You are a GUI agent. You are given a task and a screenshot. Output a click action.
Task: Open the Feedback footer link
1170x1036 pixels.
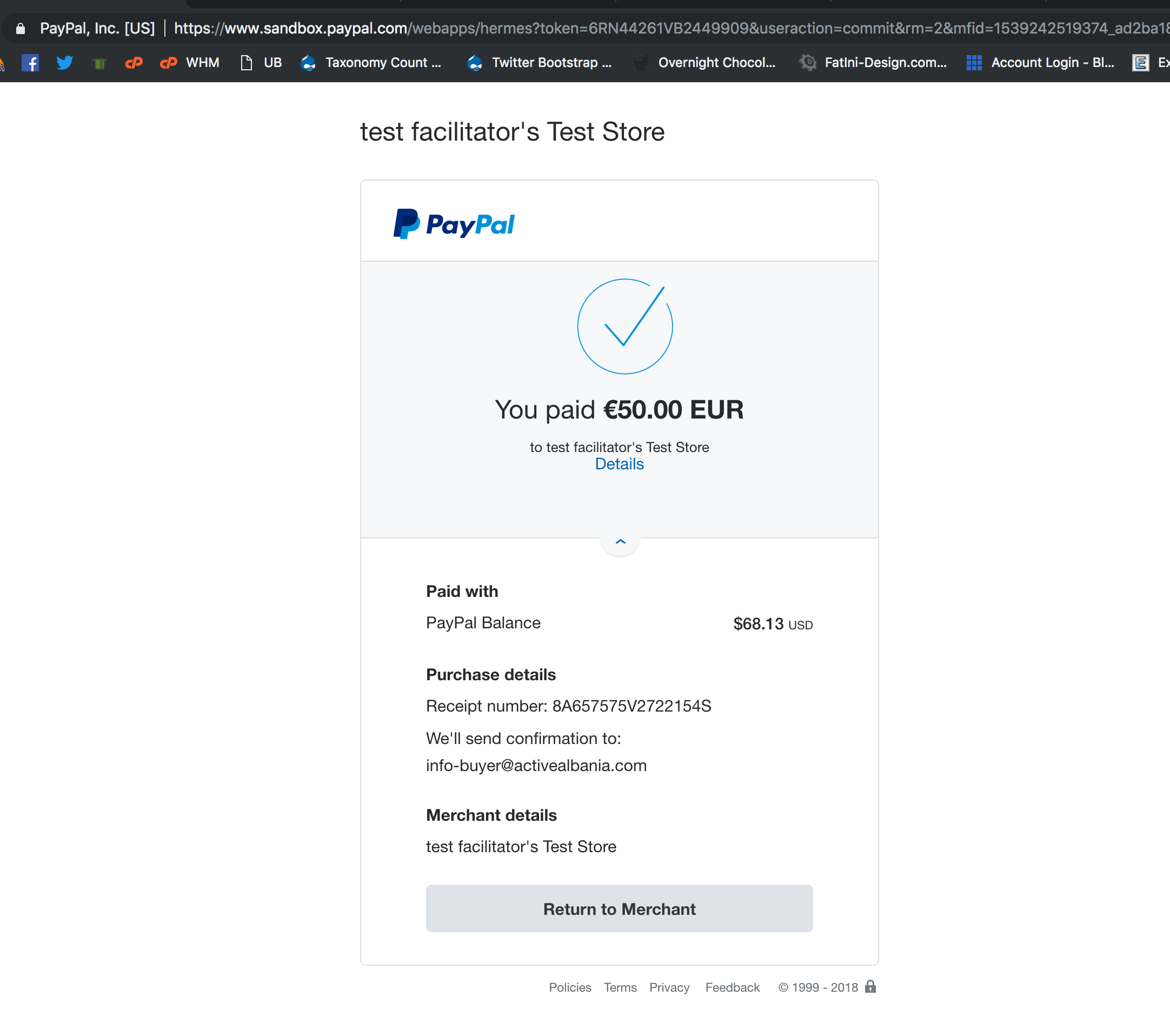pyautogui.click(x=732, y=987)
